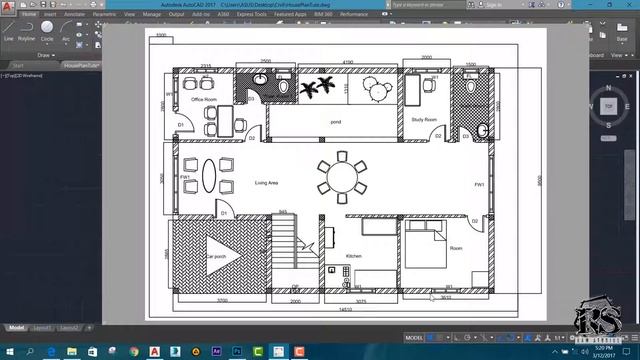Click the Open file quick access icon
The image size is (640, 360).
pyautogui.click(x=33, y=4)
